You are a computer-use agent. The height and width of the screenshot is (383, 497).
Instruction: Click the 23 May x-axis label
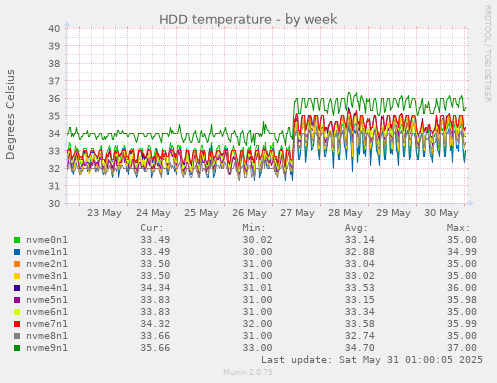point(104,213)
